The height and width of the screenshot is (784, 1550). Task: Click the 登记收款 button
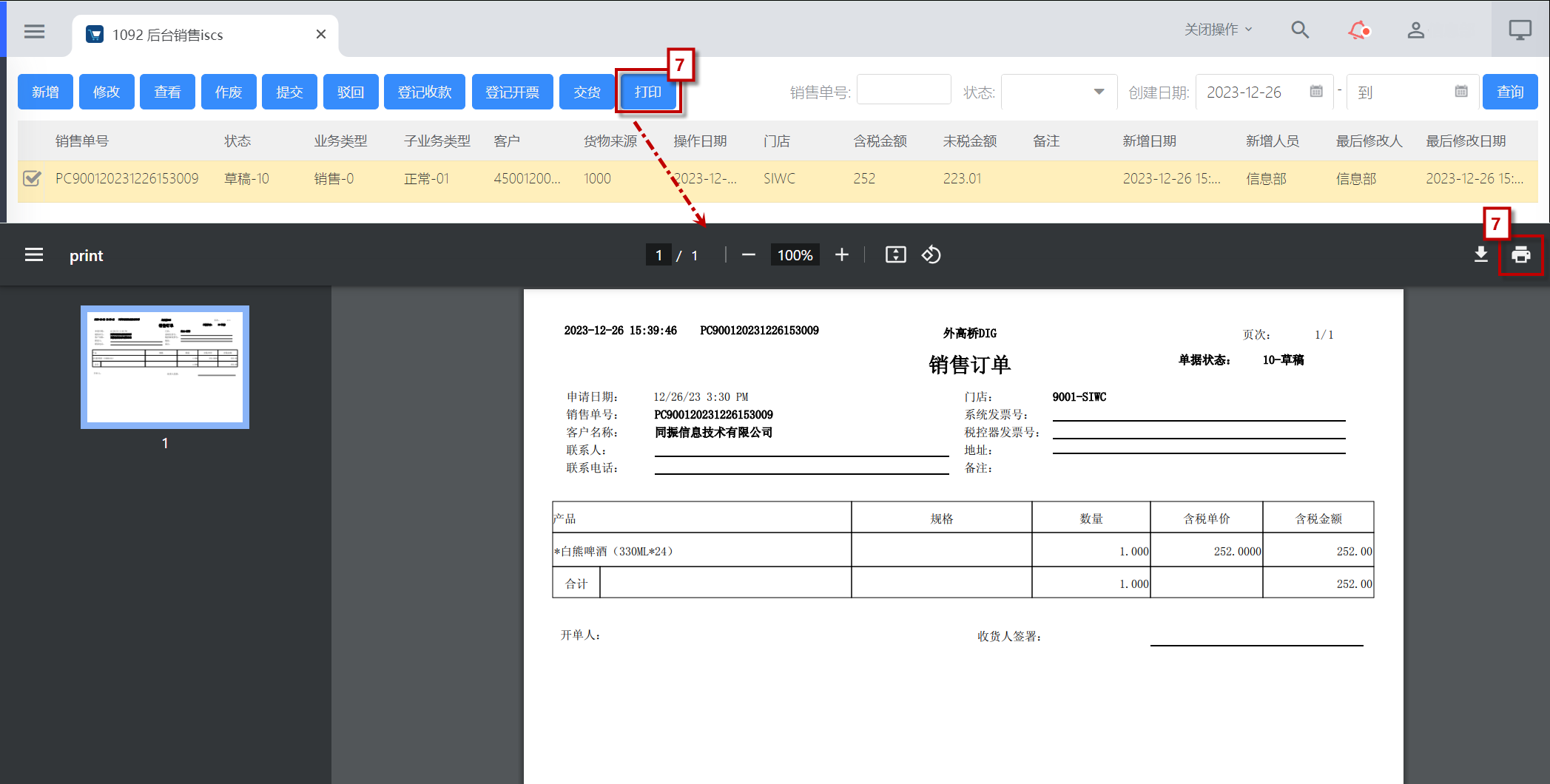point(425,92)
